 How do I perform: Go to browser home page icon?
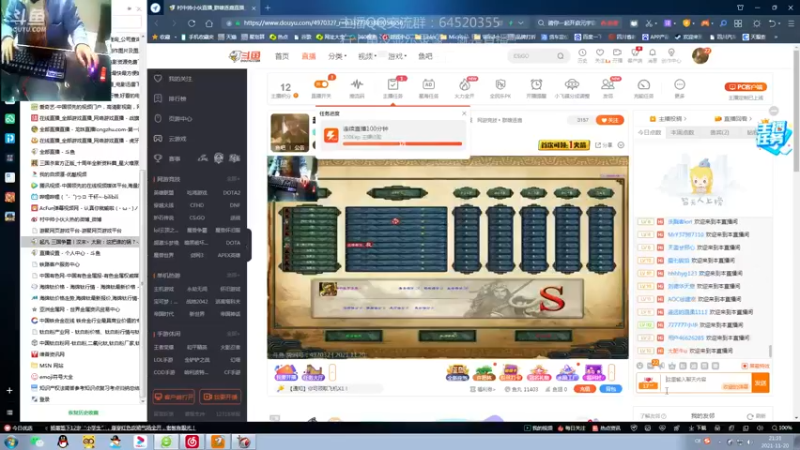(209, 23)
